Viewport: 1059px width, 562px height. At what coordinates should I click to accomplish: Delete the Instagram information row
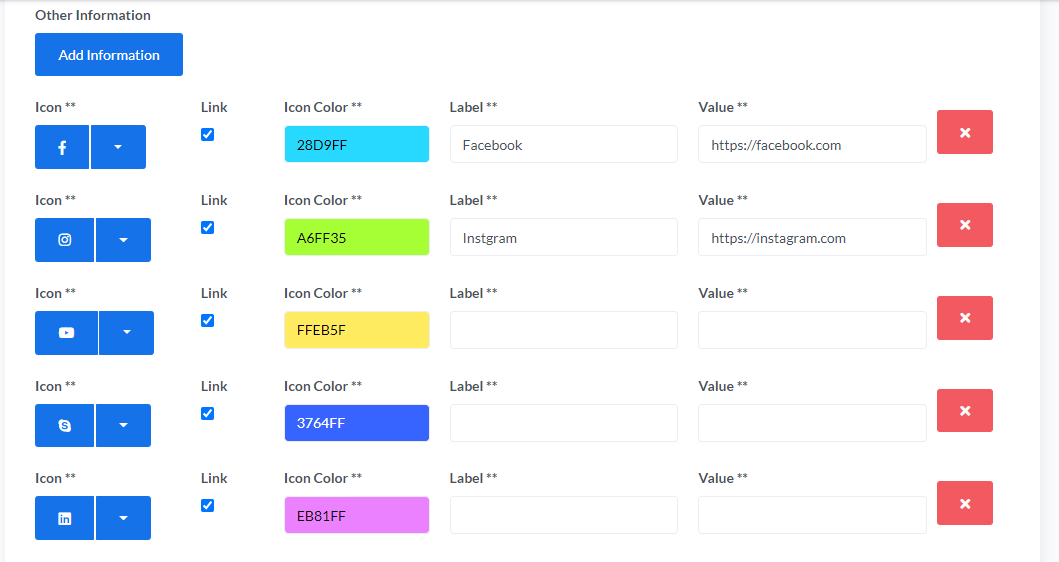(964, 225)
